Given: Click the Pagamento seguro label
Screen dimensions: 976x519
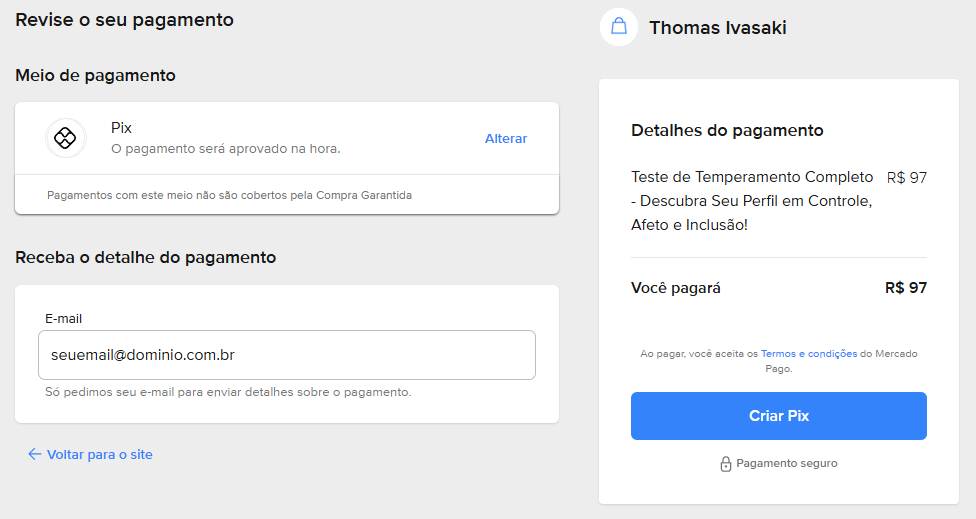Looking at the screenshot, I should point(786,464).
